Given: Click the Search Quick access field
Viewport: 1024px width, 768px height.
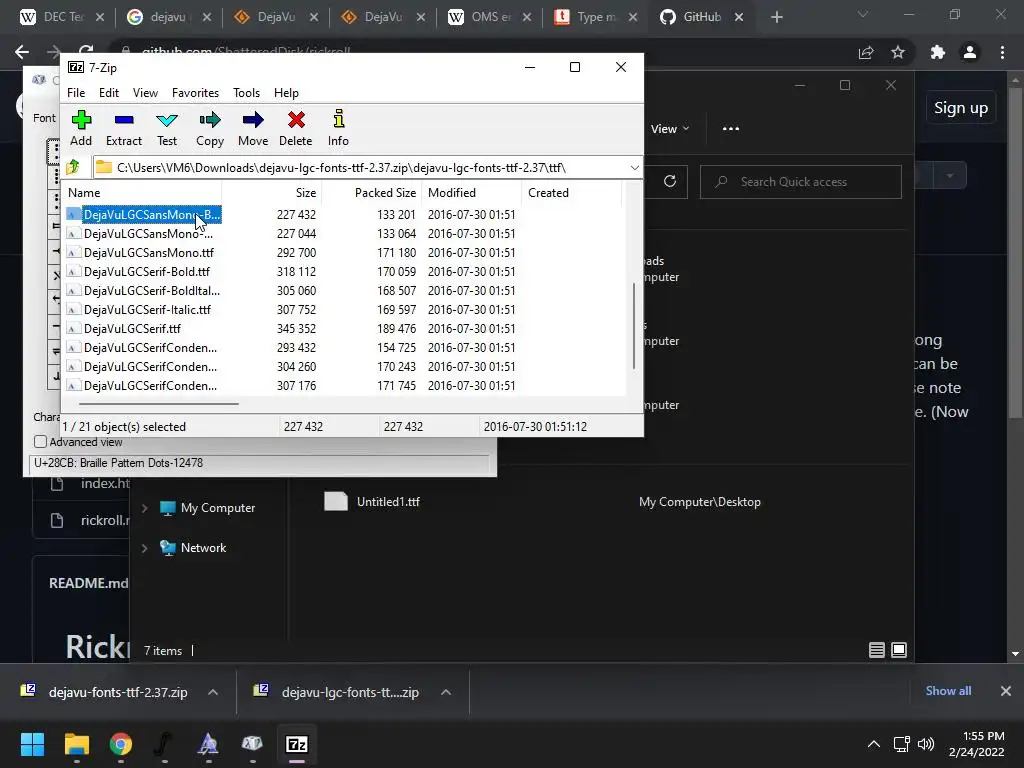Looking at the screenshot, I should [x=801, y=182].
